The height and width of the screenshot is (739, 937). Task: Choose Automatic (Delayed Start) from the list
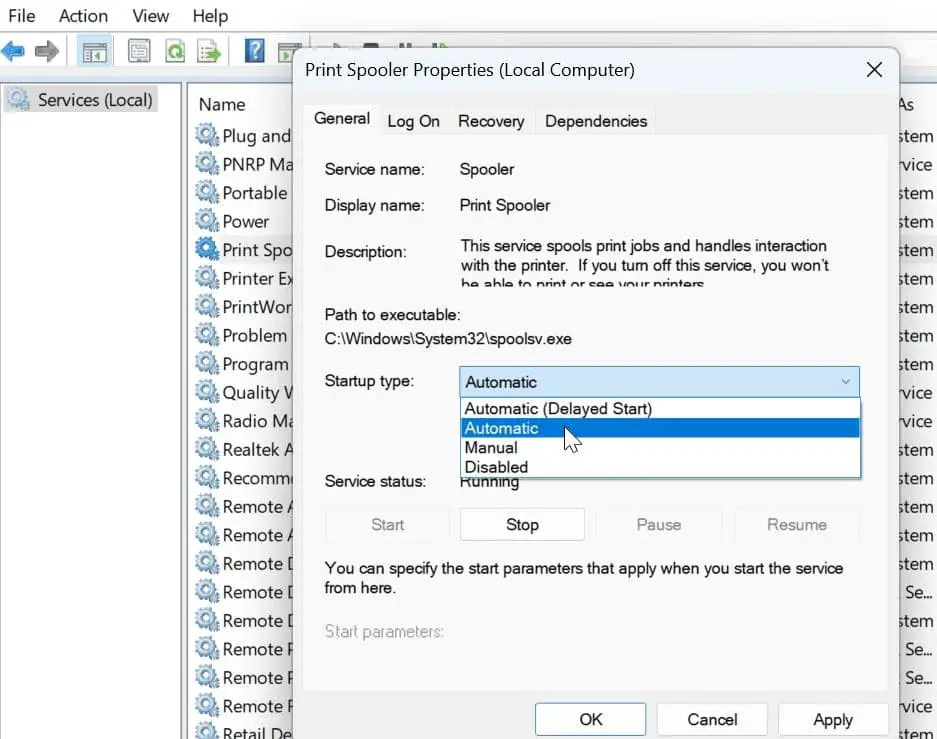click(x=558, y=408)
